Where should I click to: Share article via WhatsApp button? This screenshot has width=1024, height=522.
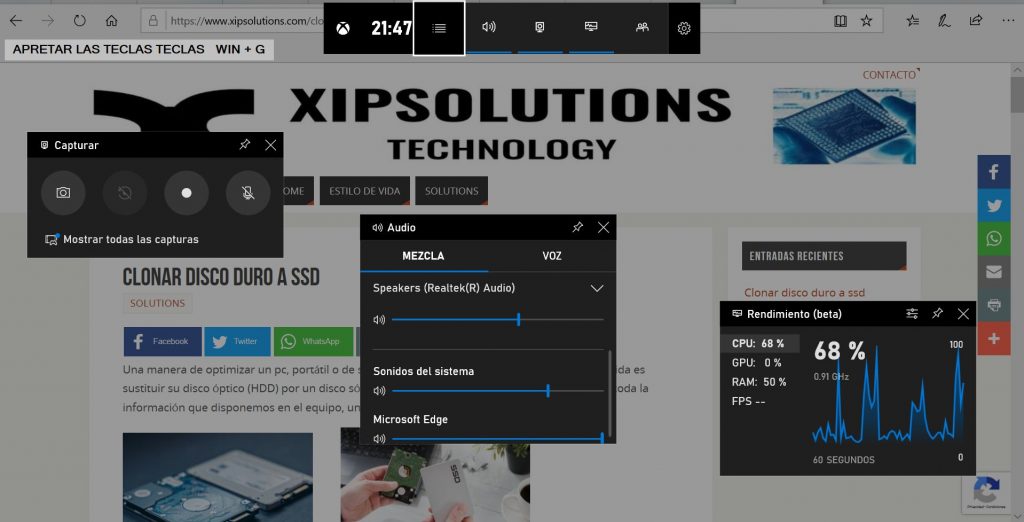tap(315, 341)
